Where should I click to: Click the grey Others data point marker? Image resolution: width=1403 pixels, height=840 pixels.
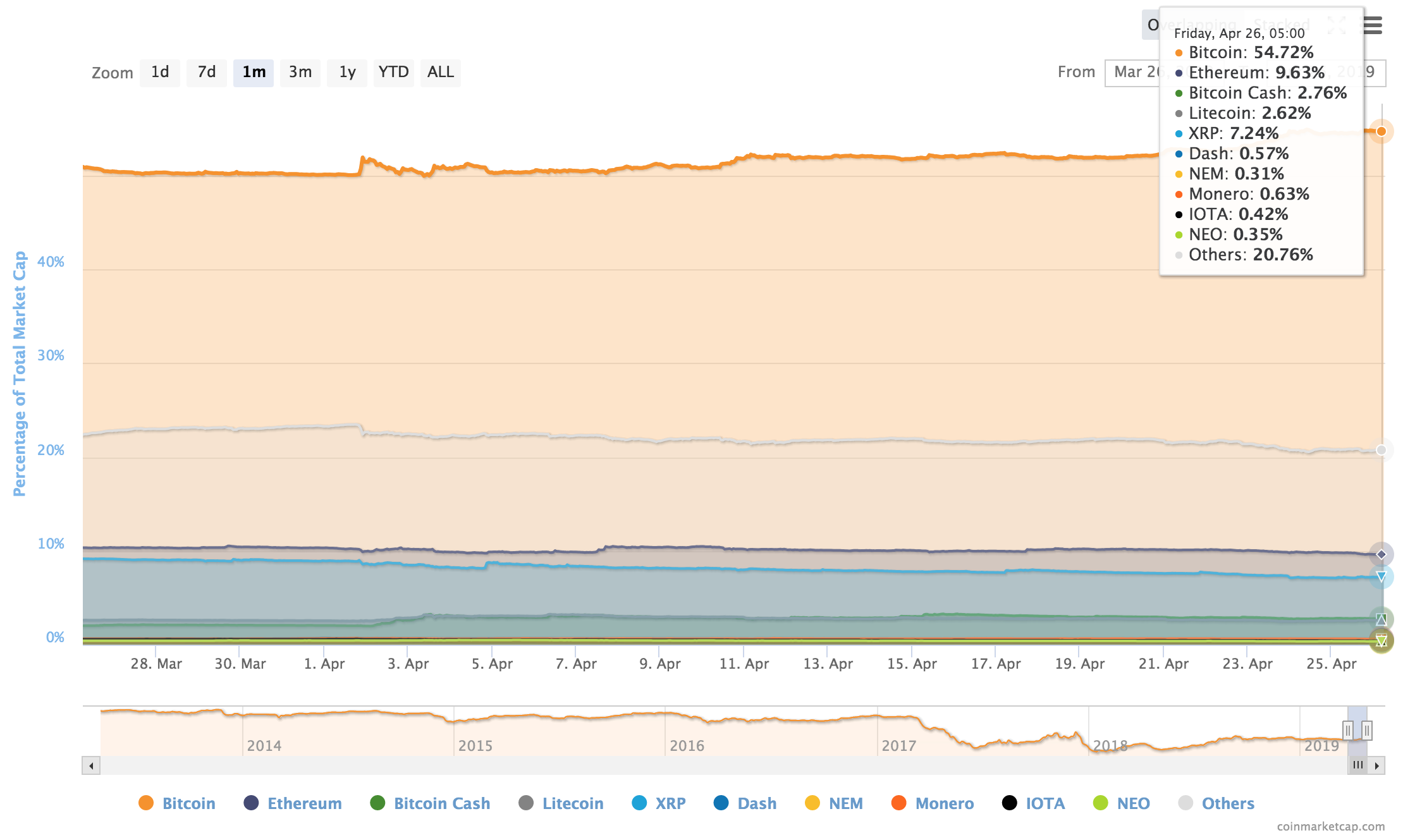point(1382,450)
